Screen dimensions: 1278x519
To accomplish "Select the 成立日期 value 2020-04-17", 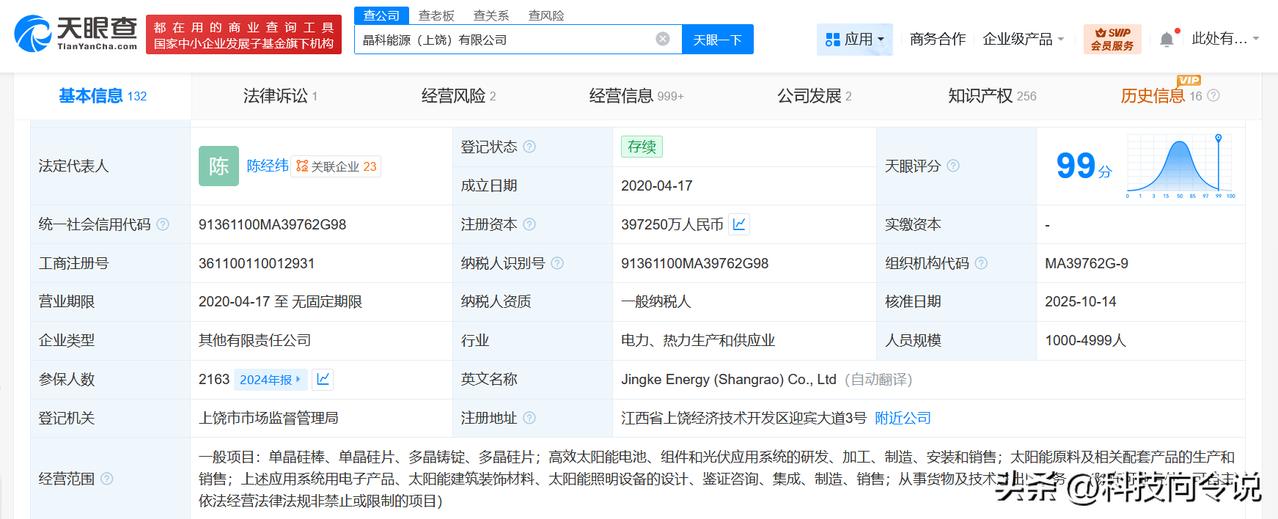I will point(656,186).
